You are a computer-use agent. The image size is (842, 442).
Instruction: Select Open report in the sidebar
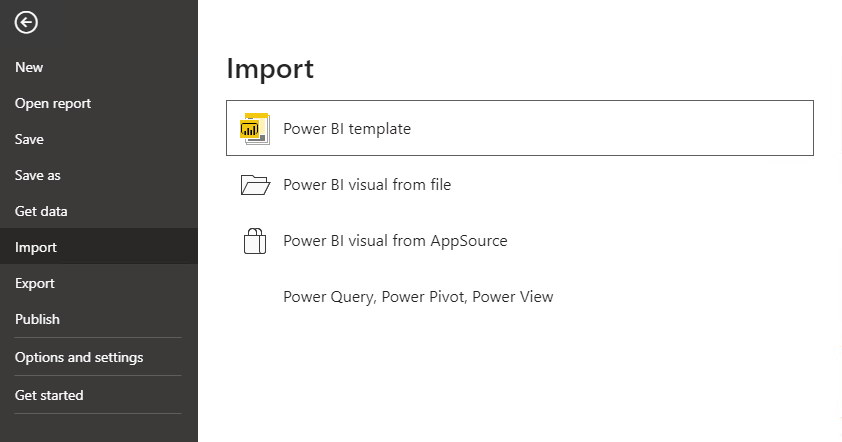(x=53, y=103)
